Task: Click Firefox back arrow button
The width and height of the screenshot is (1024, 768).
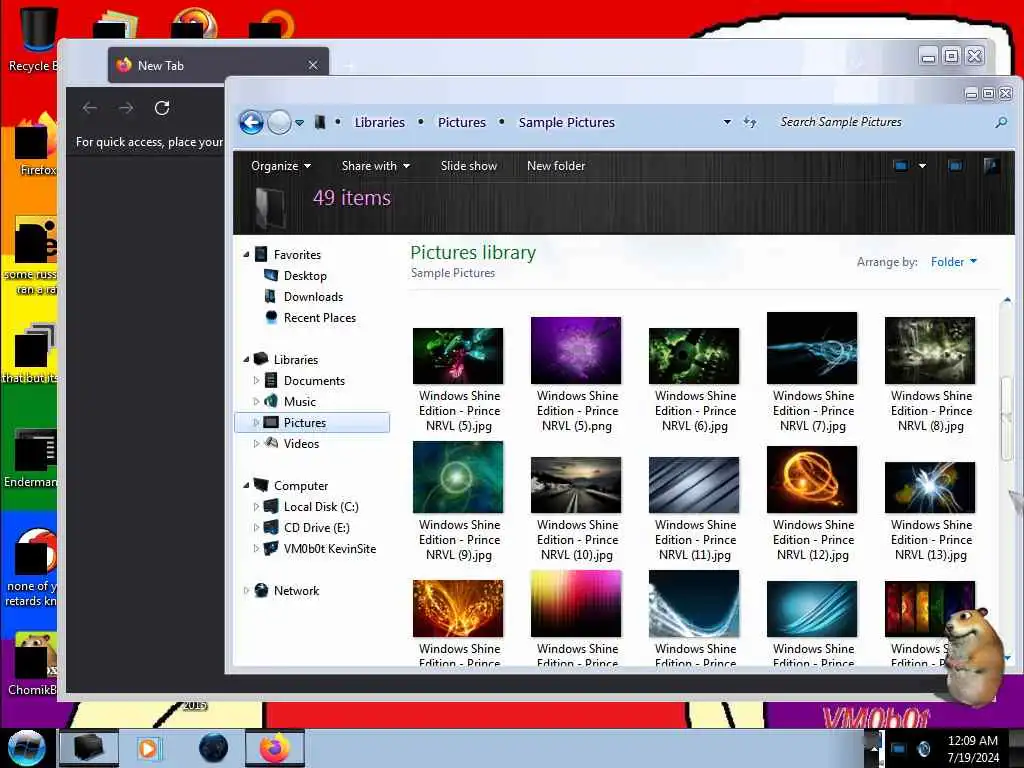Action: (90, 108)
